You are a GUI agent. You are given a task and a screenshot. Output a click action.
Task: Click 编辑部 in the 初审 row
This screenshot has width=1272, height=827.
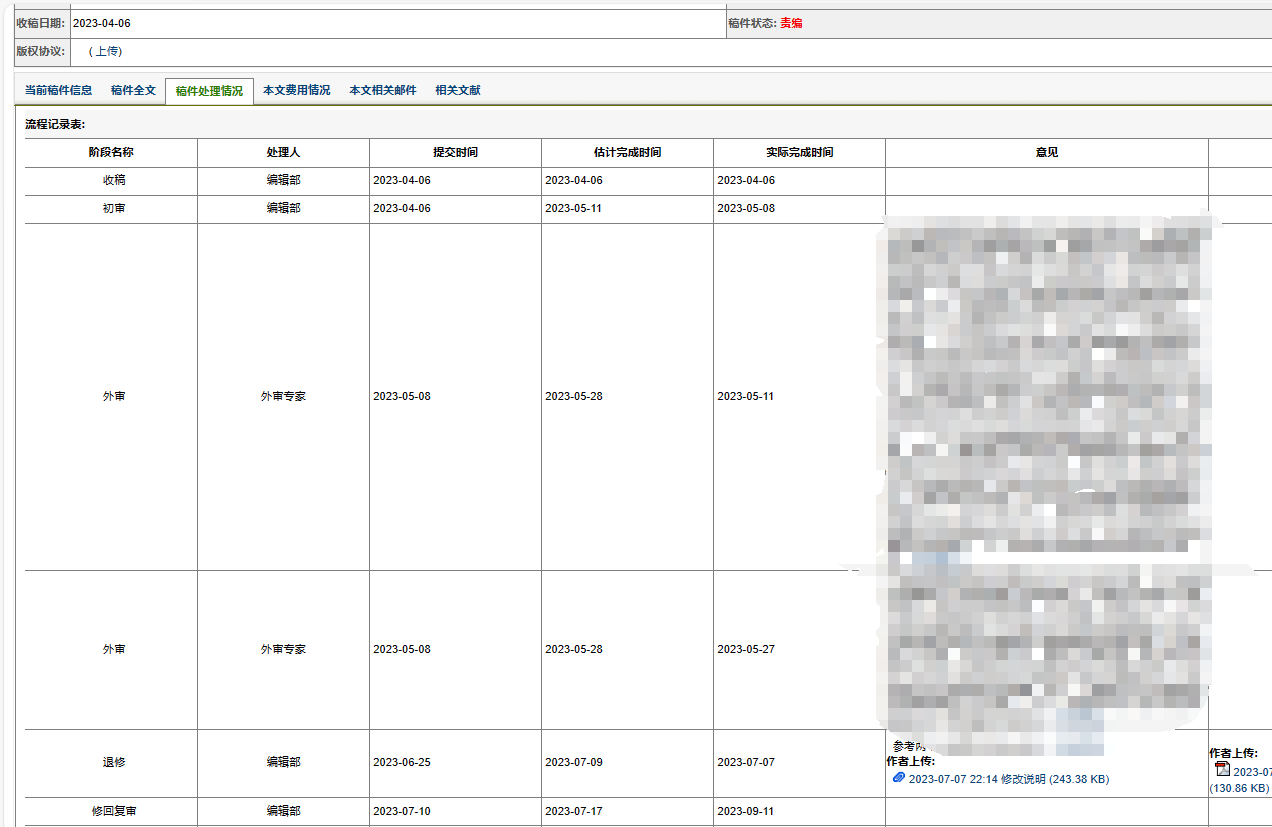pyautogui.click(x=283, y=209)
